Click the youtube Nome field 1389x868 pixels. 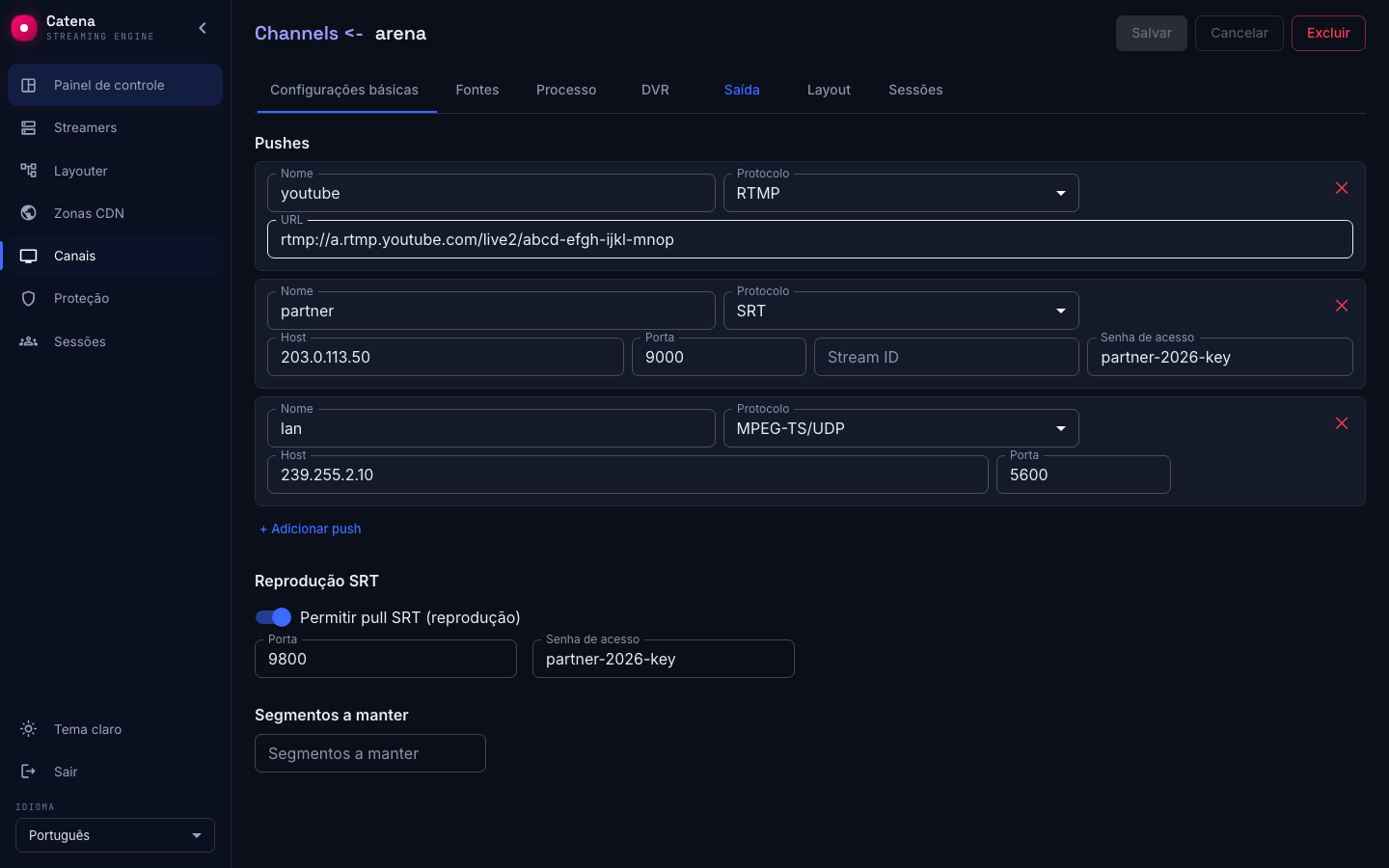491,193
